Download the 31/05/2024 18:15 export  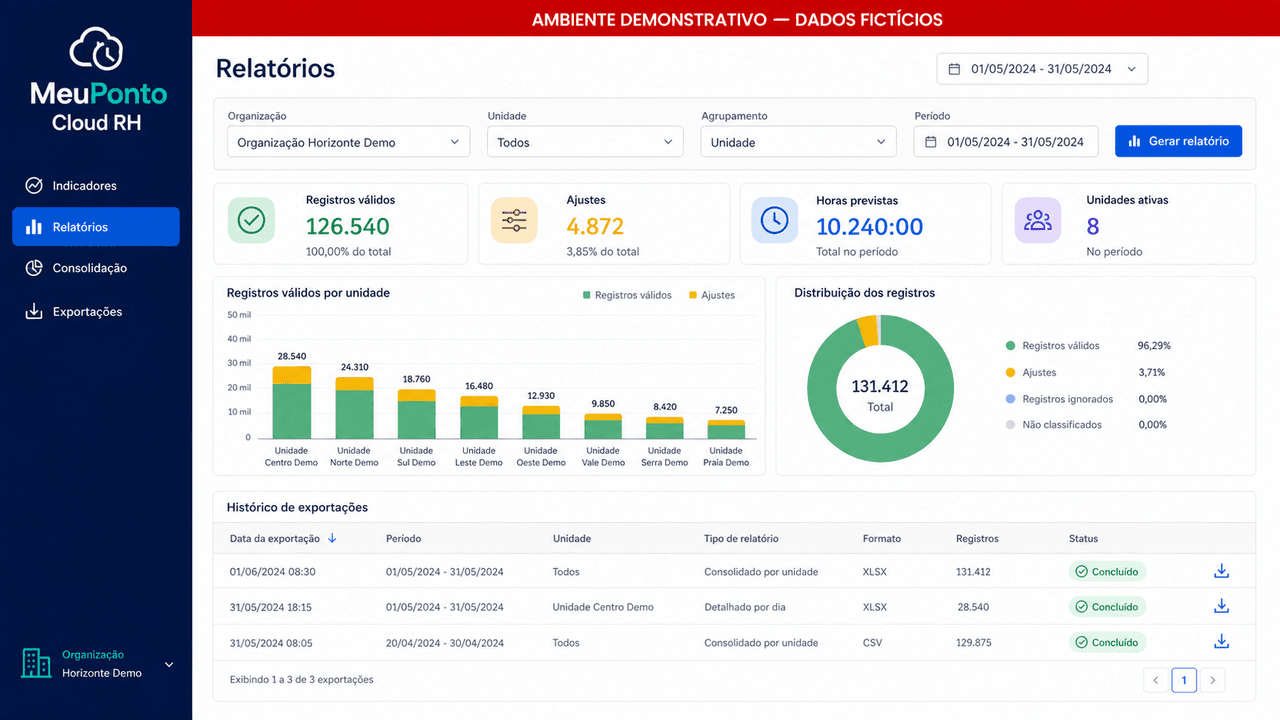coord(1221,606)
